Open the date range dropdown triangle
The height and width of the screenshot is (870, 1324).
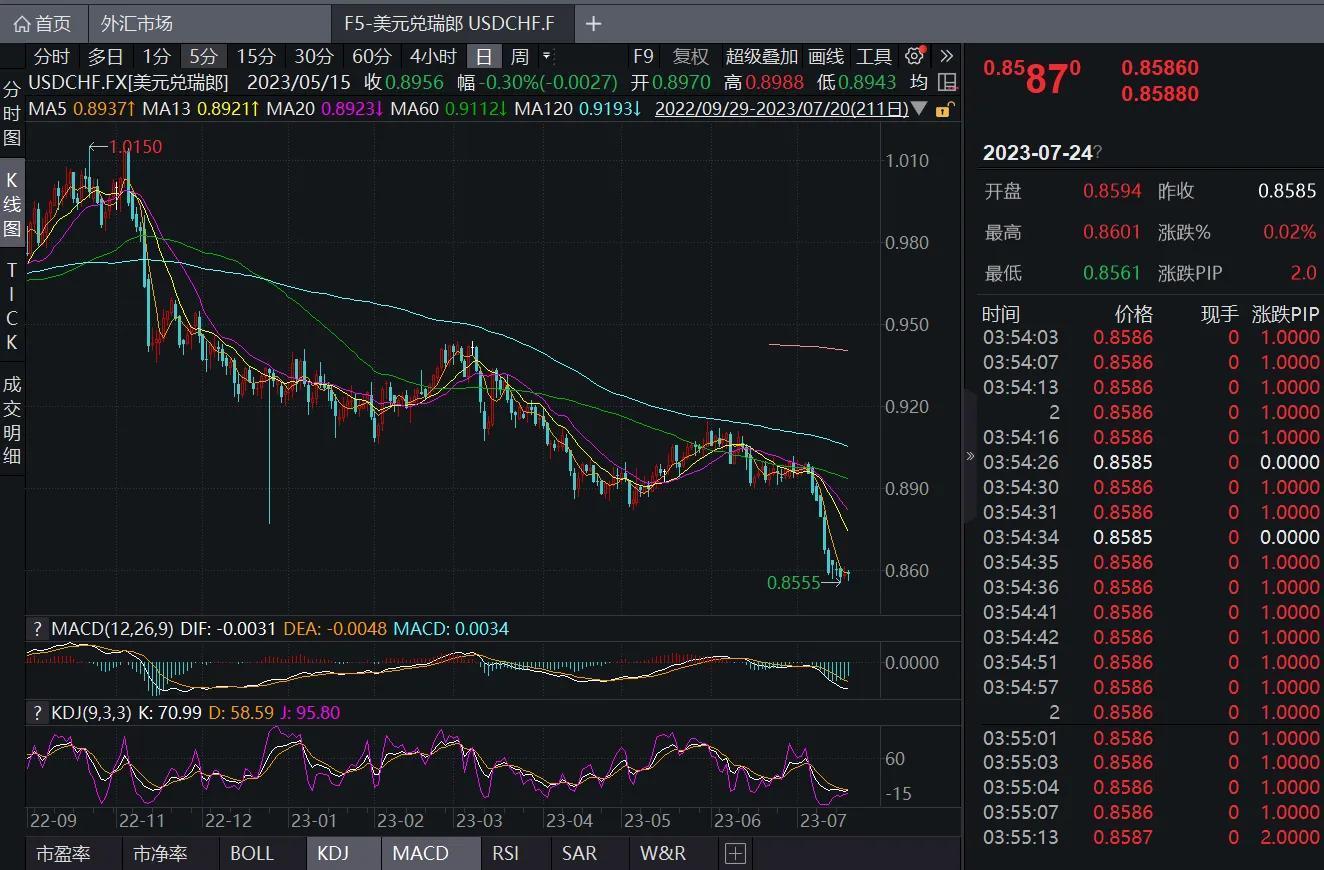coord(920,109)
